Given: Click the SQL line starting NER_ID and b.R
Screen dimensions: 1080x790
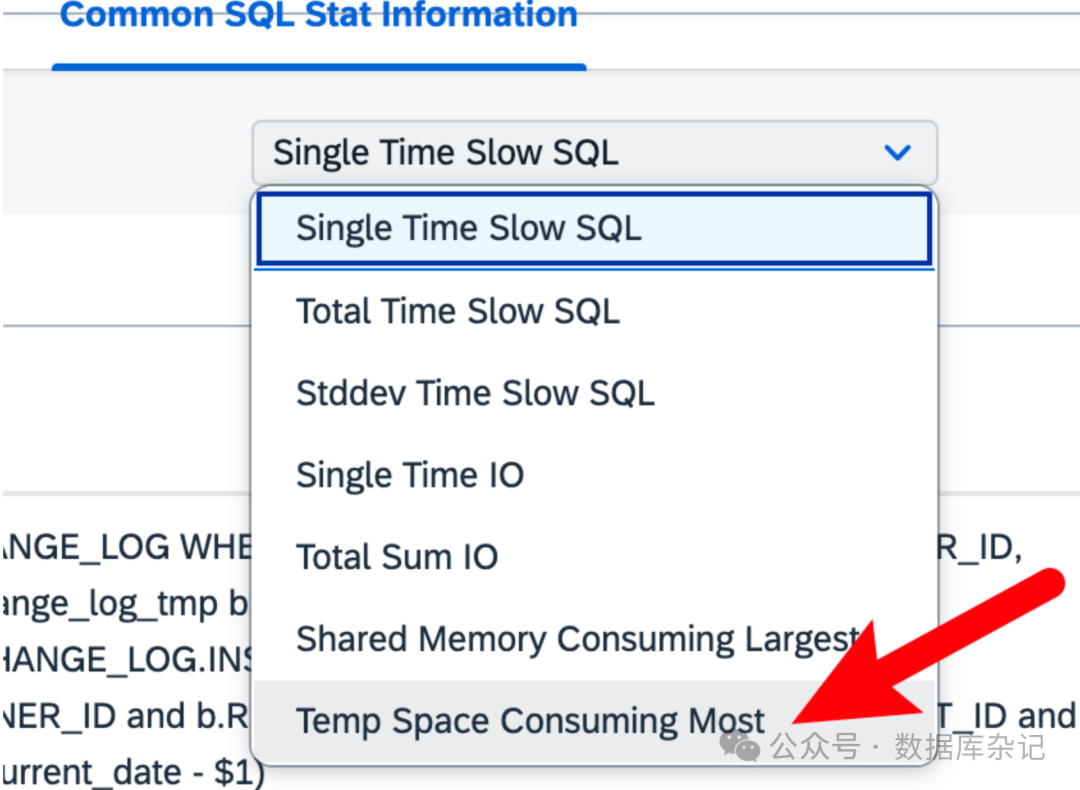Looking at the screenshot, I should 127,717.
